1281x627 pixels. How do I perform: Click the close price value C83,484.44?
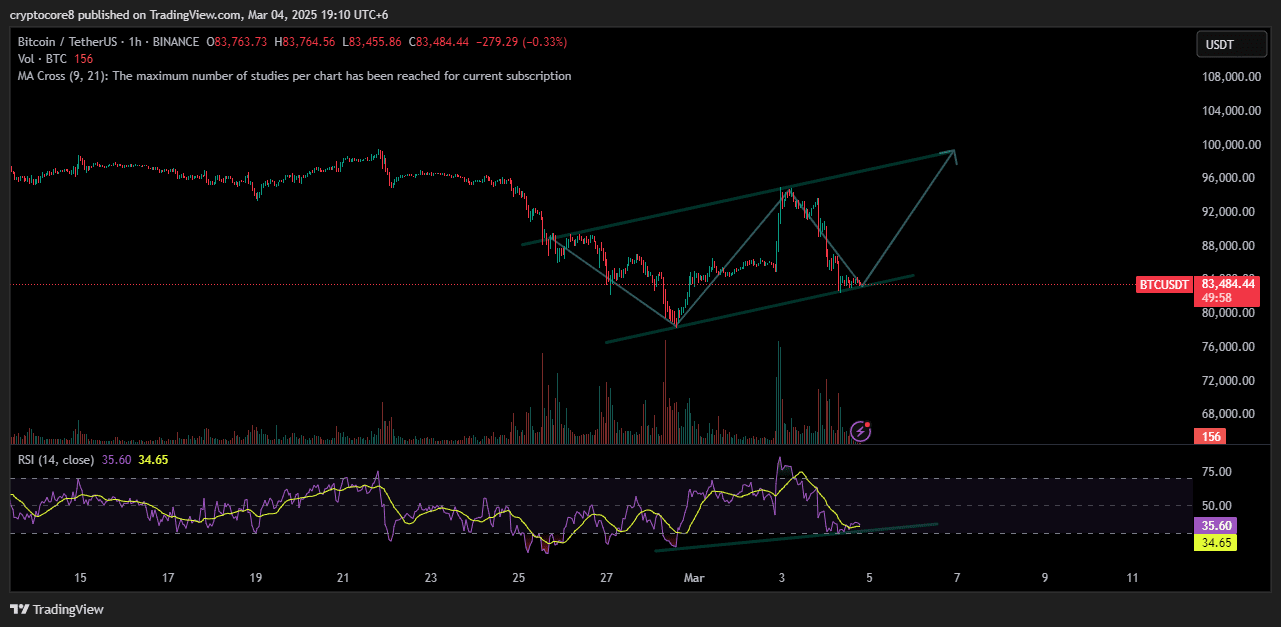pos(439,42)
